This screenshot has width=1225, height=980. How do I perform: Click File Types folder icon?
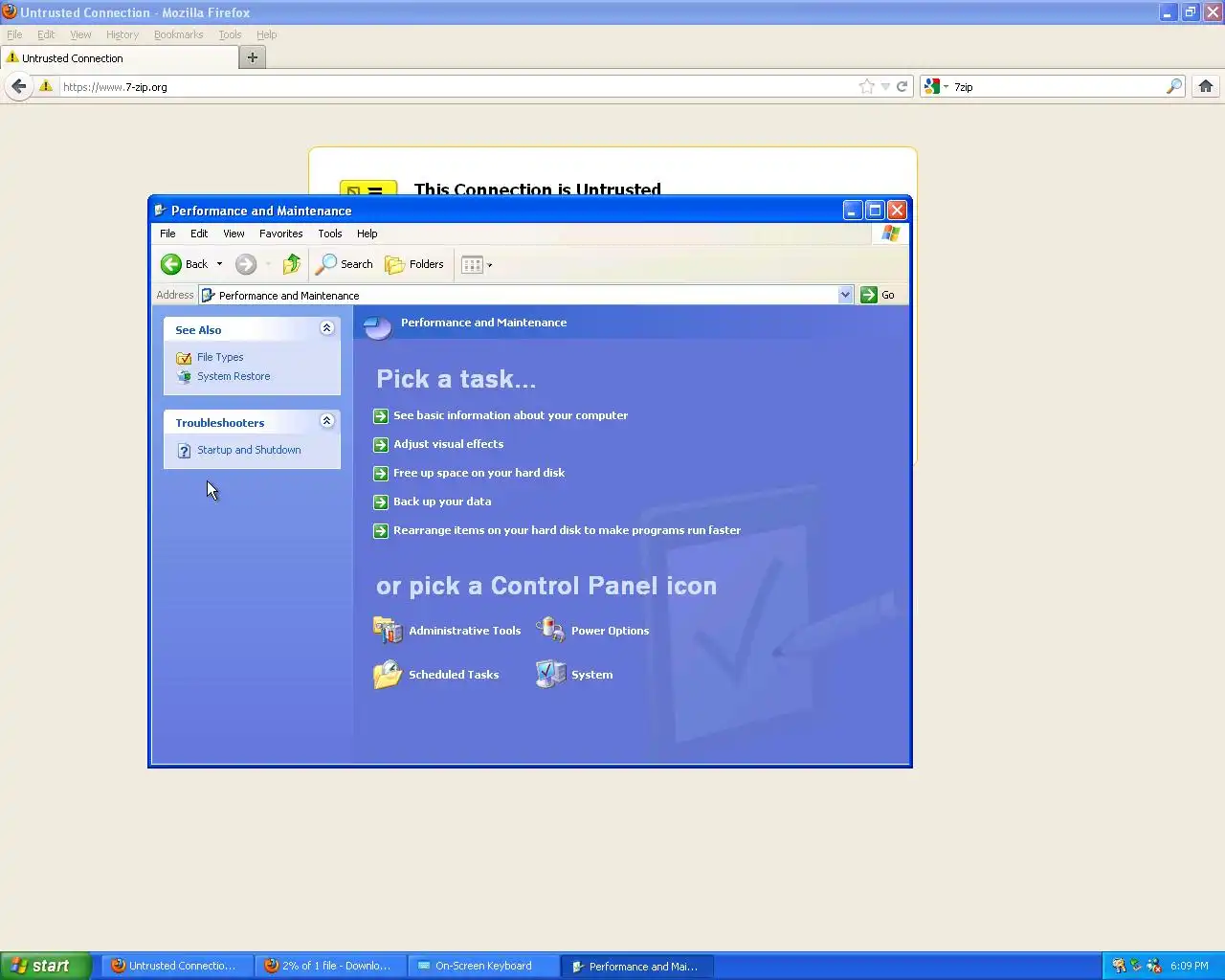tap(184, 358)
